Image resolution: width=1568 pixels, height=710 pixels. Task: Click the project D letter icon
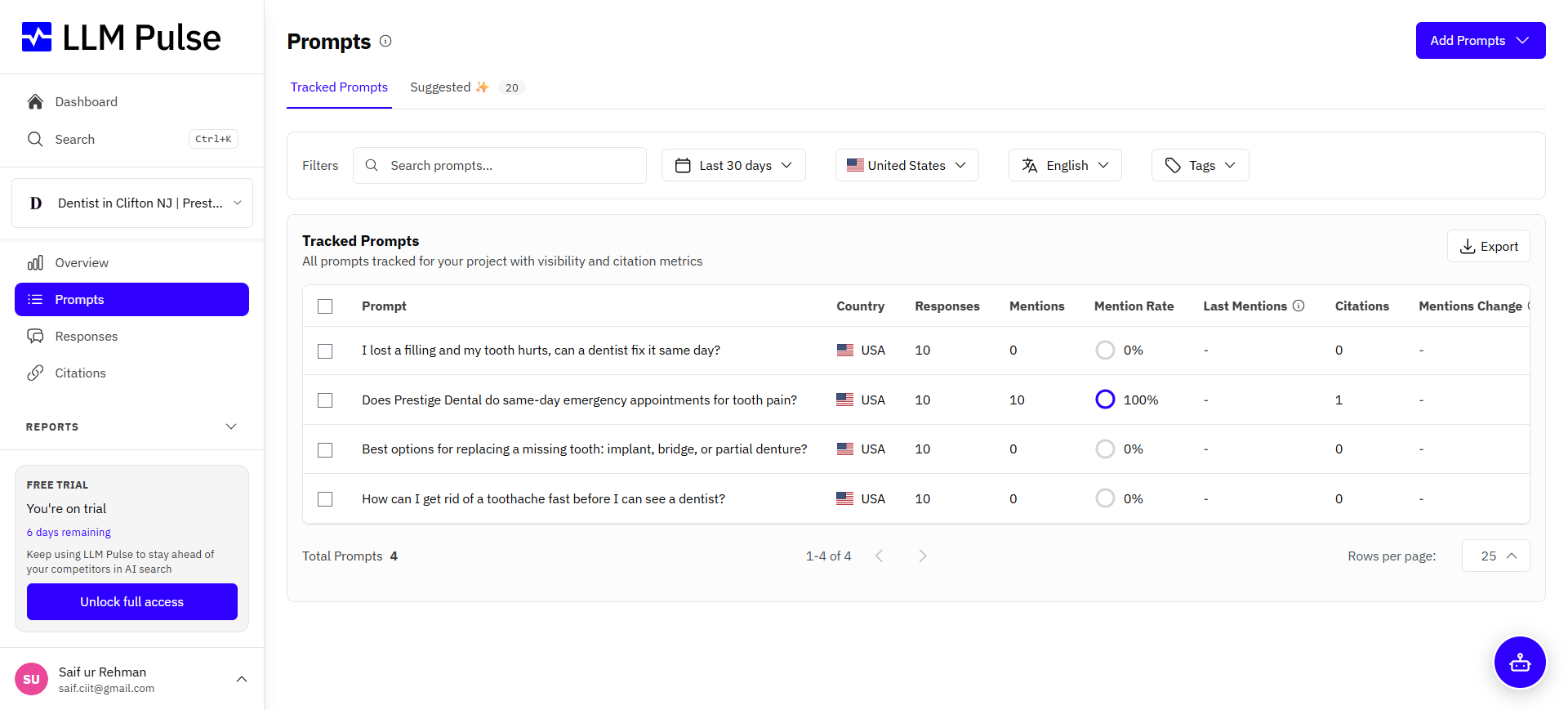point(36,203)
